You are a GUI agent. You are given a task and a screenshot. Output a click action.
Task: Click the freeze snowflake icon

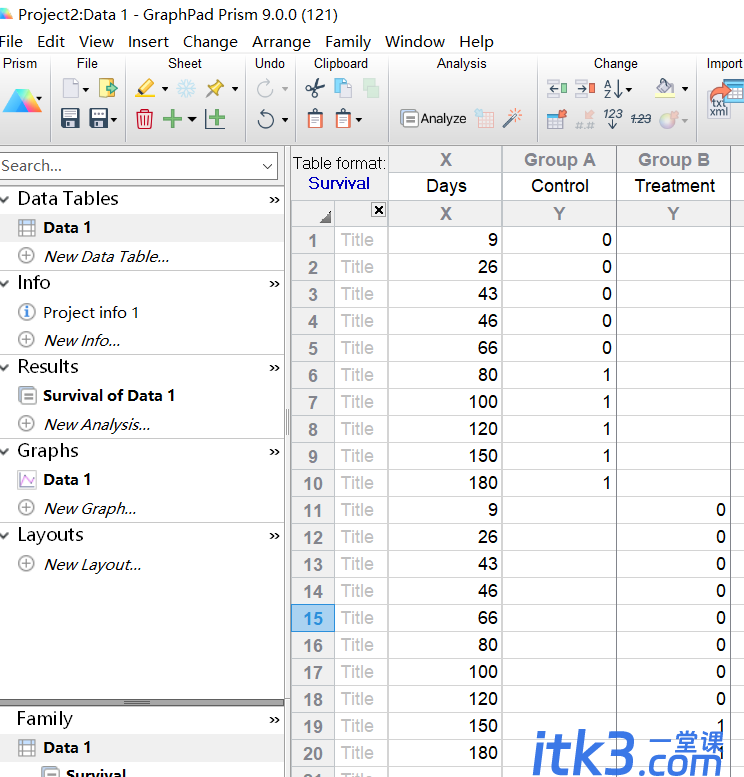point(186,89)
